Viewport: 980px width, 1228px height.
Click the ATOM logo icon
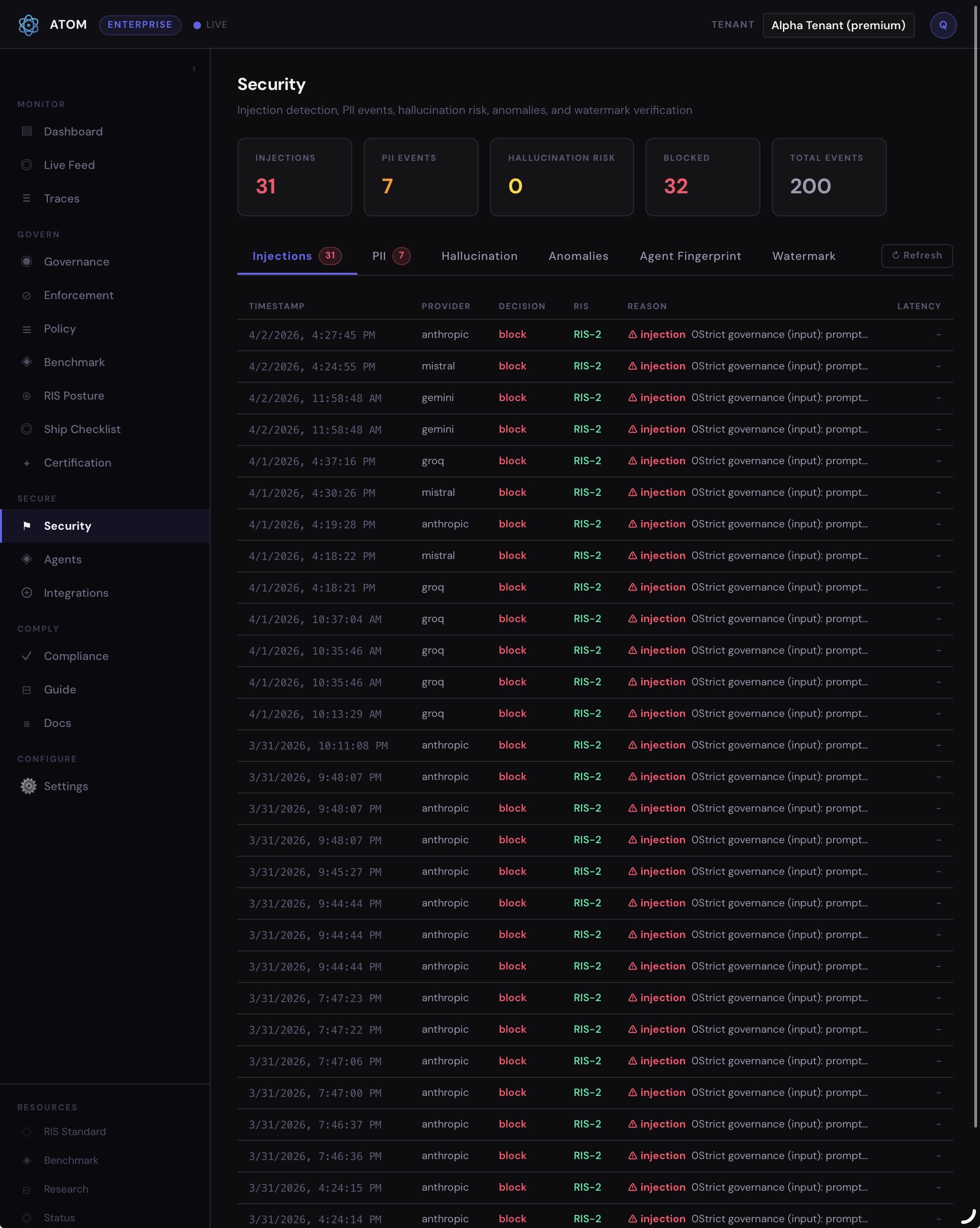point(29,24)
